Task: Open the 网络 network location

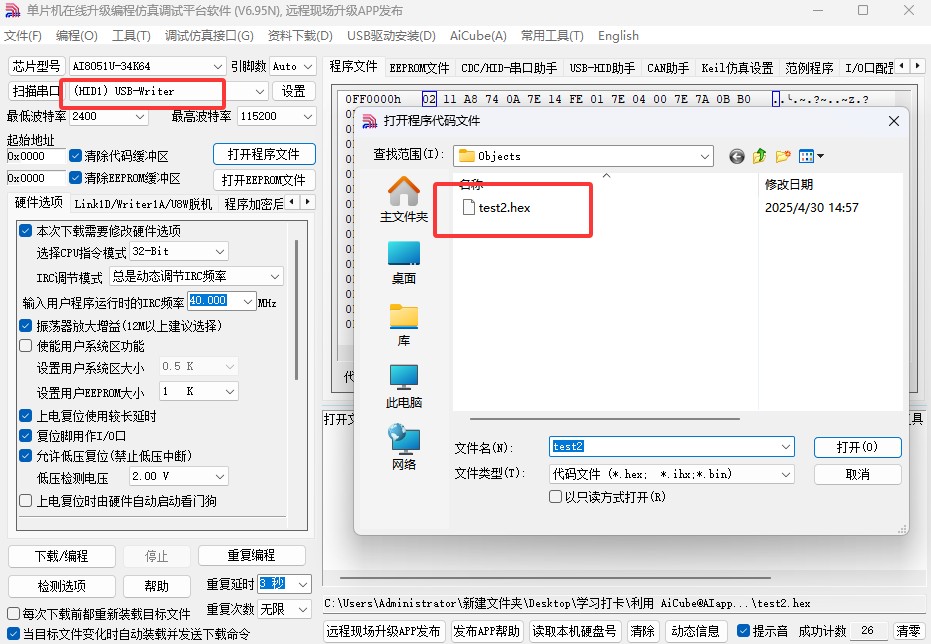Action: pos(404,448)
